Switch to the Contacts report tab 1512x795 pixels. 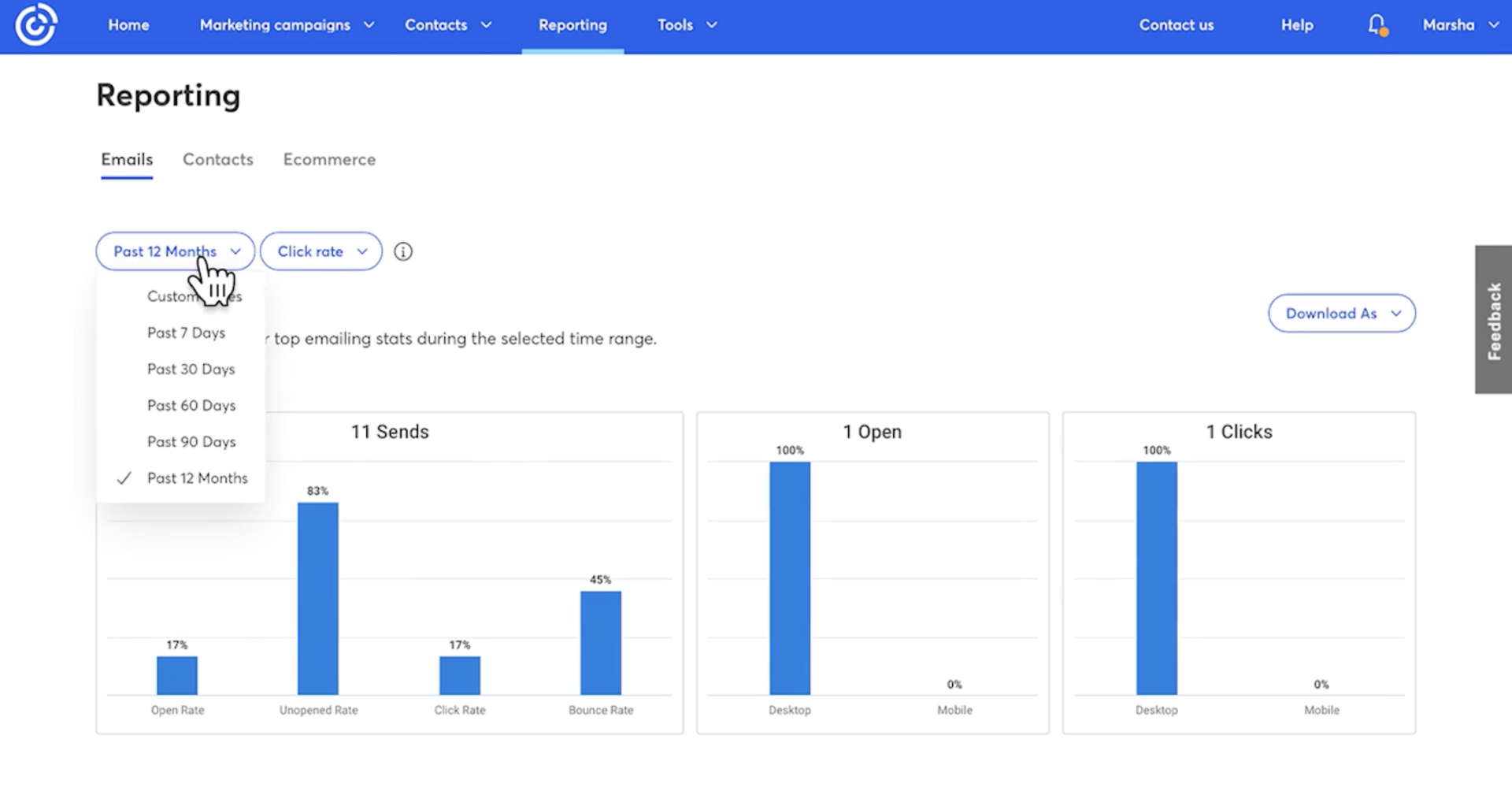coord(218,160)
